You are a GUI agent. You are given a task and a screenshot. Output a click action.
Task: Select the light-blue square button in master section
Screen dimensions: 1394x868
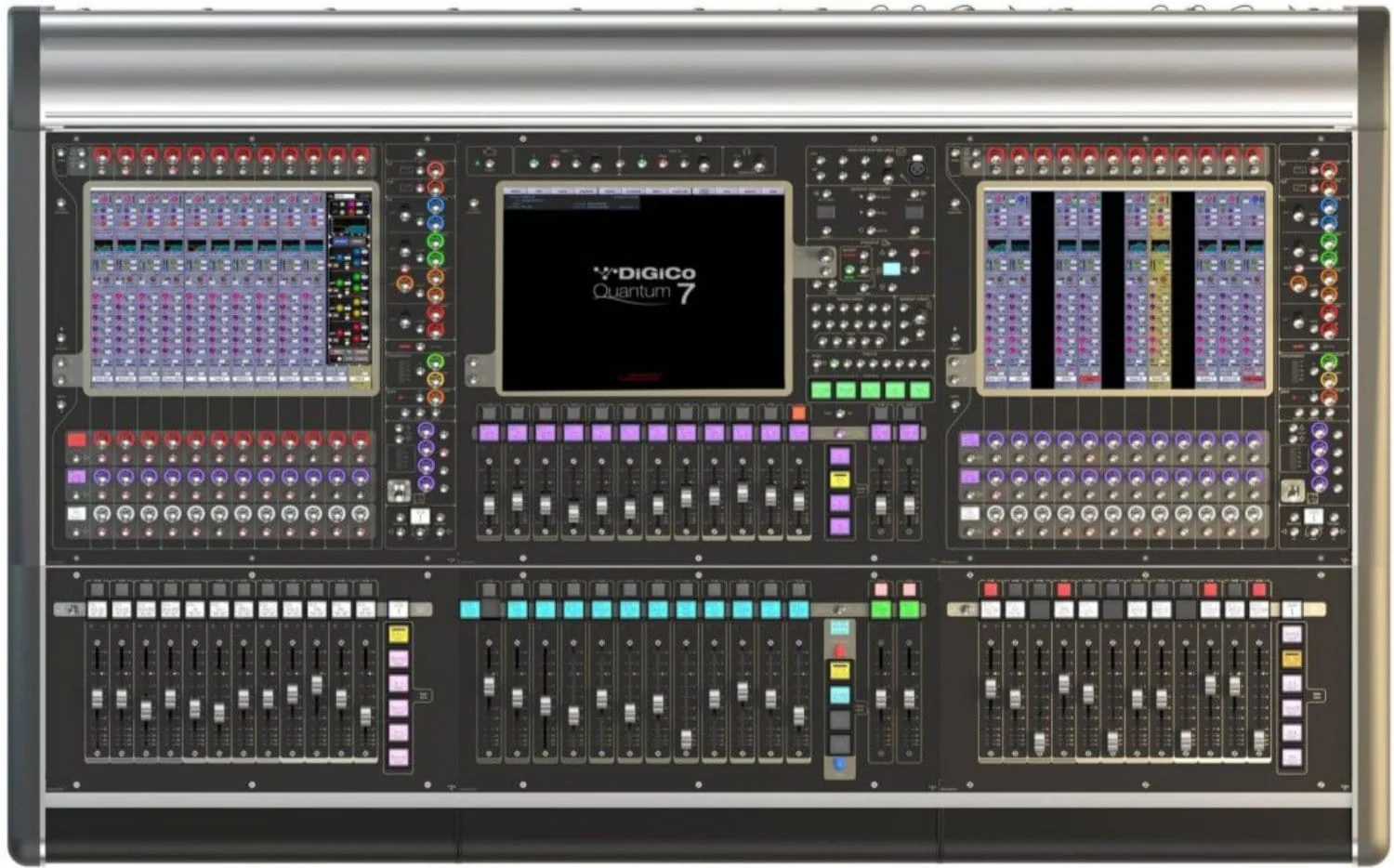pyautogui.click(x=891, y=270)
